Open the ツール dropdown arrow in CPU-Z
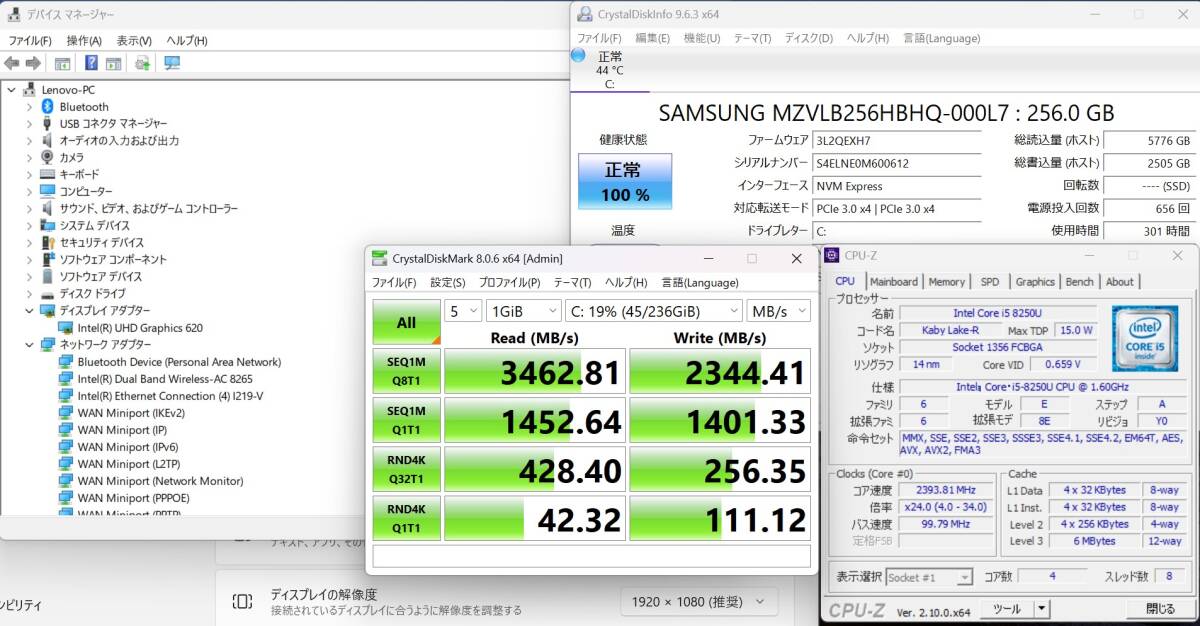 tap(1041, 608)
